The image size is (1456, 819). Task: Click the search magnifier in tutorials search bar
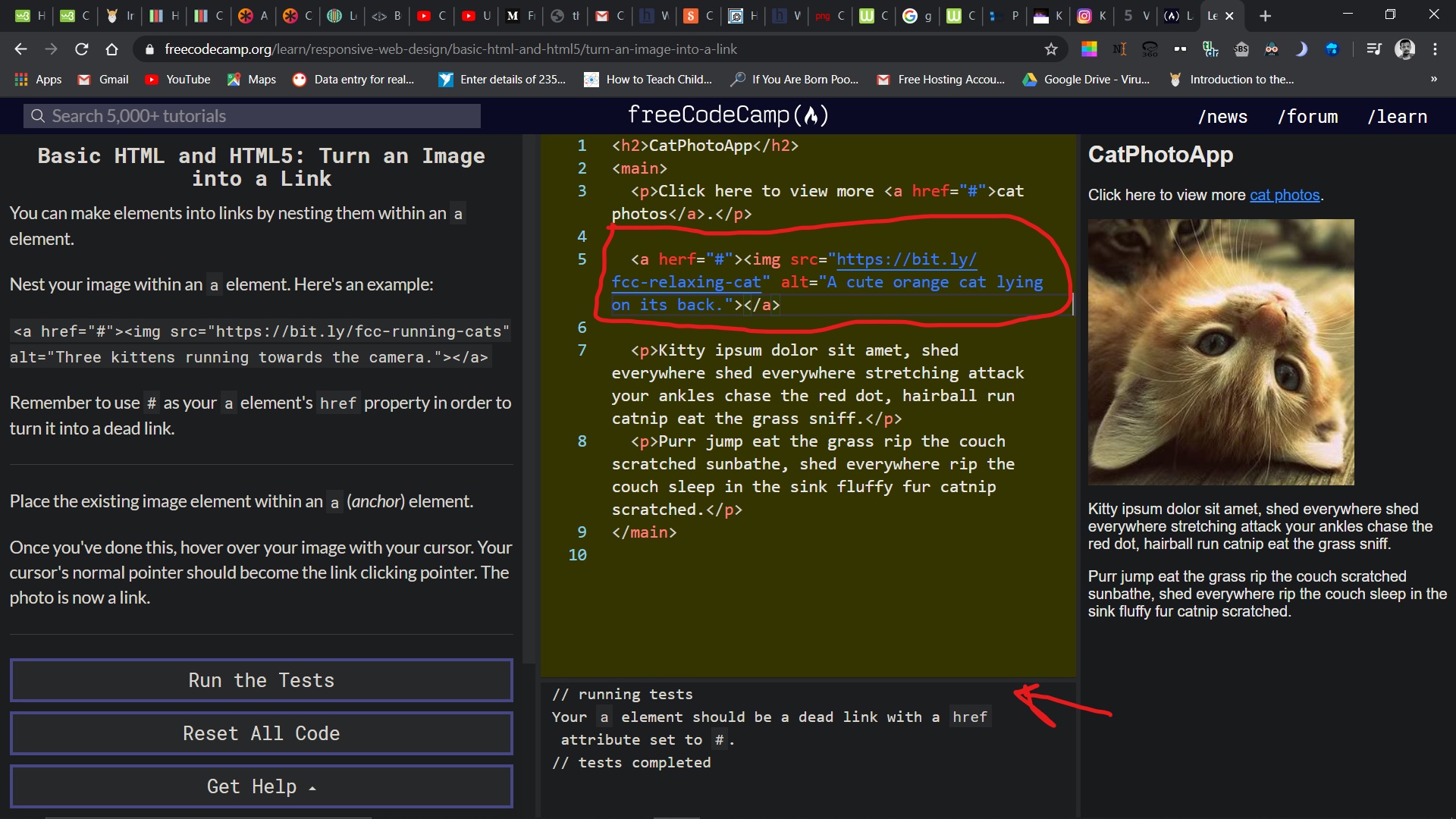[x=38, y=115]
